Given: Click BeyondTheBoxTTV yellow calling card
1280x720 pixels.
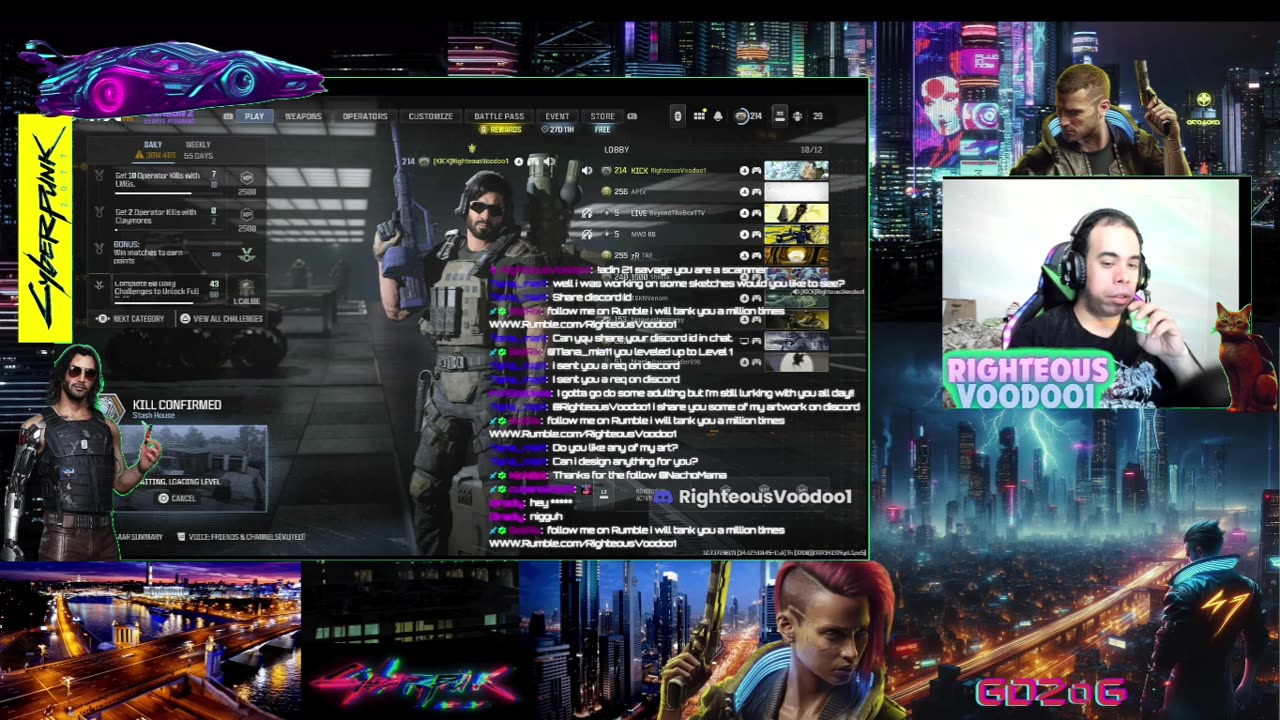Looking at the screenshot, I should 796,213.
